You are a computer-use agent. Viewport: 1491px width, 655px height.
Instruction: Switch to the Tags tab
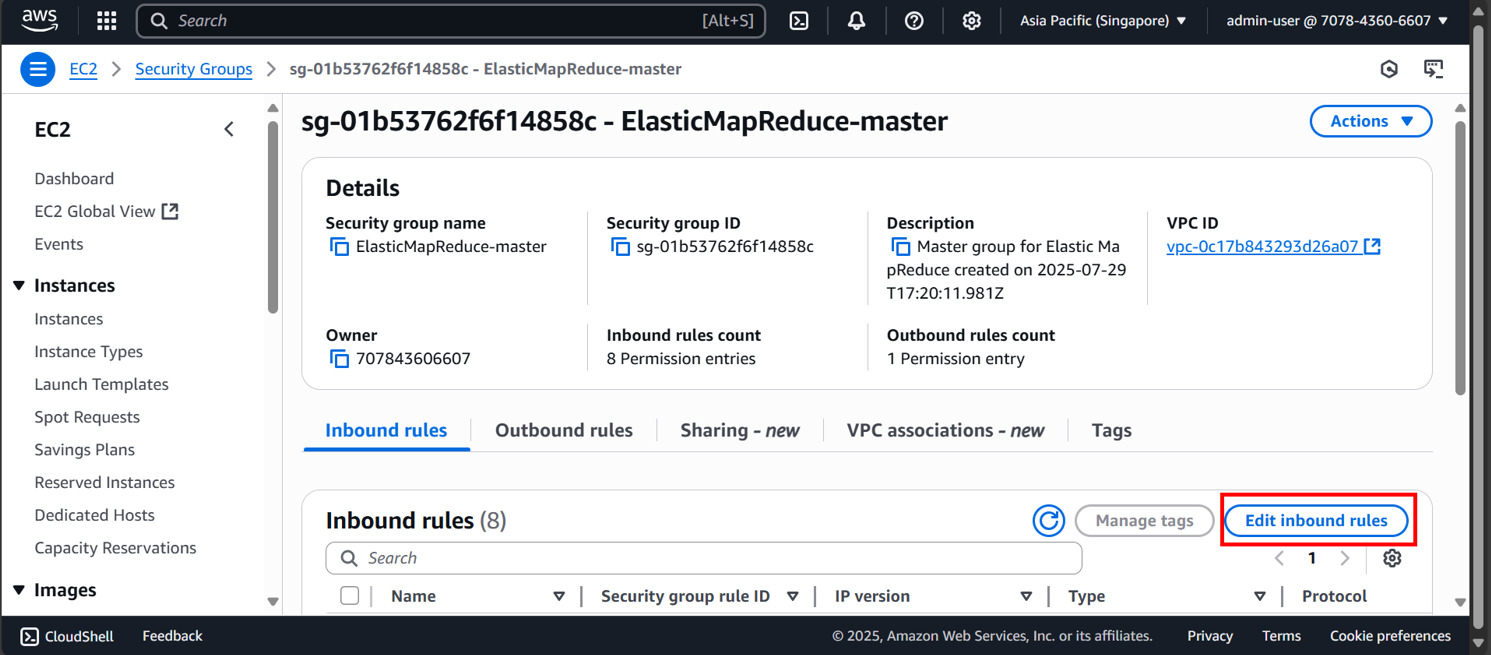1111,430
